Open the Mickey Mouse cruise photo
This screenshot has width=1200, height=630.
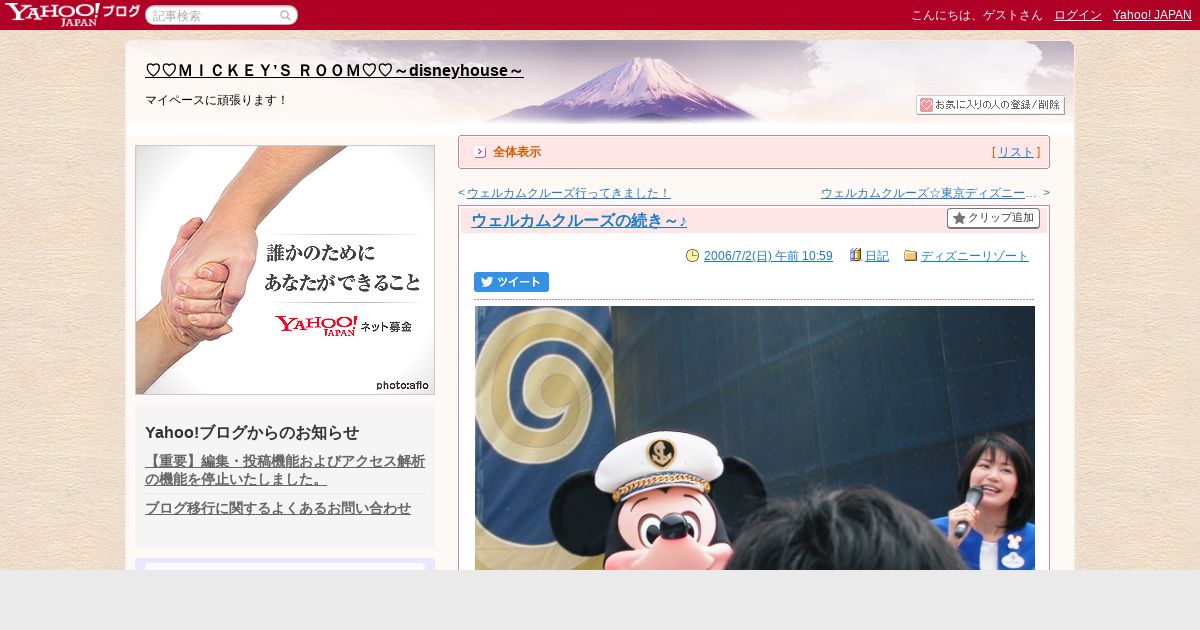tap(755, 438)
